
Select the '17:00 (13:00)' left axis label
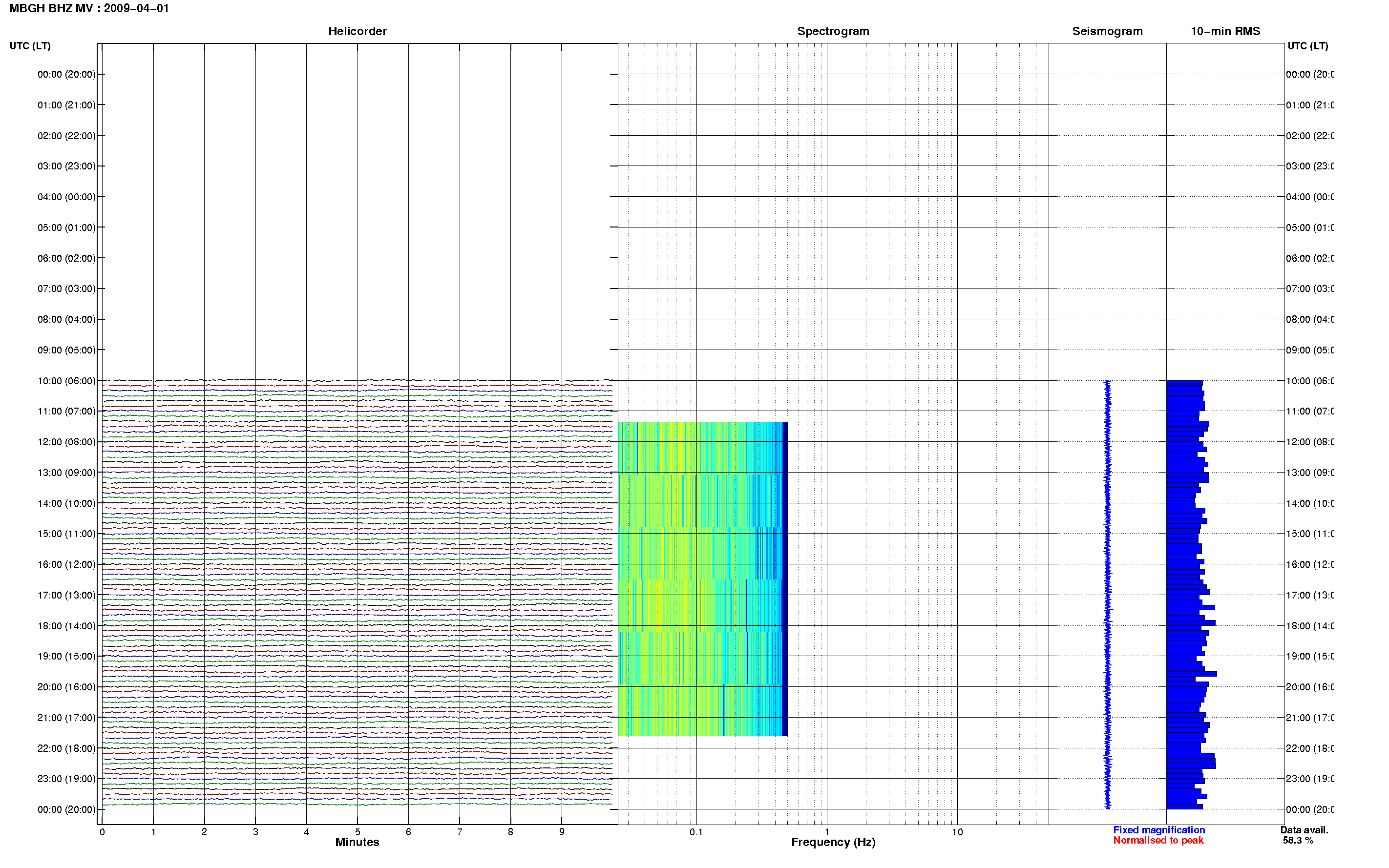tap(66, 595)
